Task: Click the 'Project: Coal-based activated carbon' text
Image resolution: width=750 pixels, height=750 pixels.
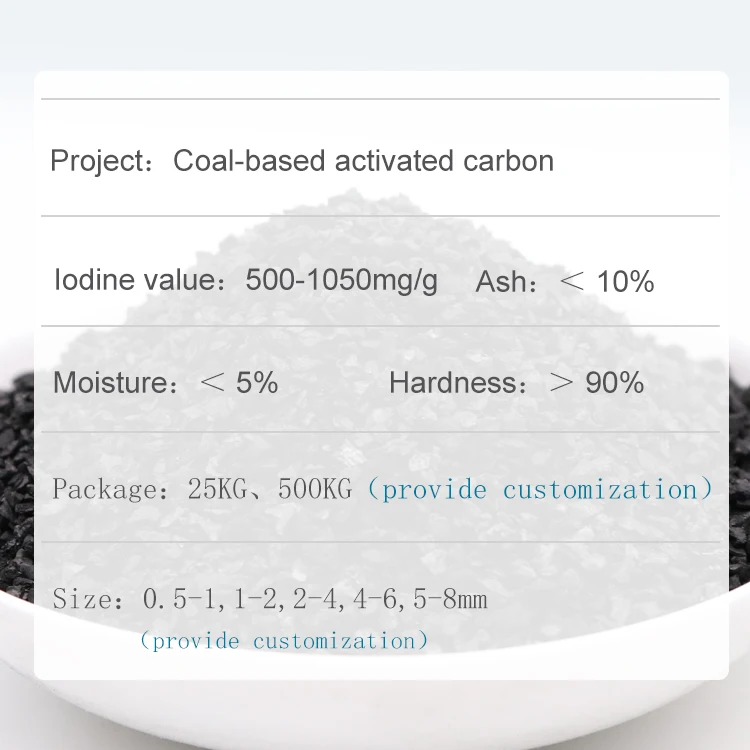Action: [301, 160]
